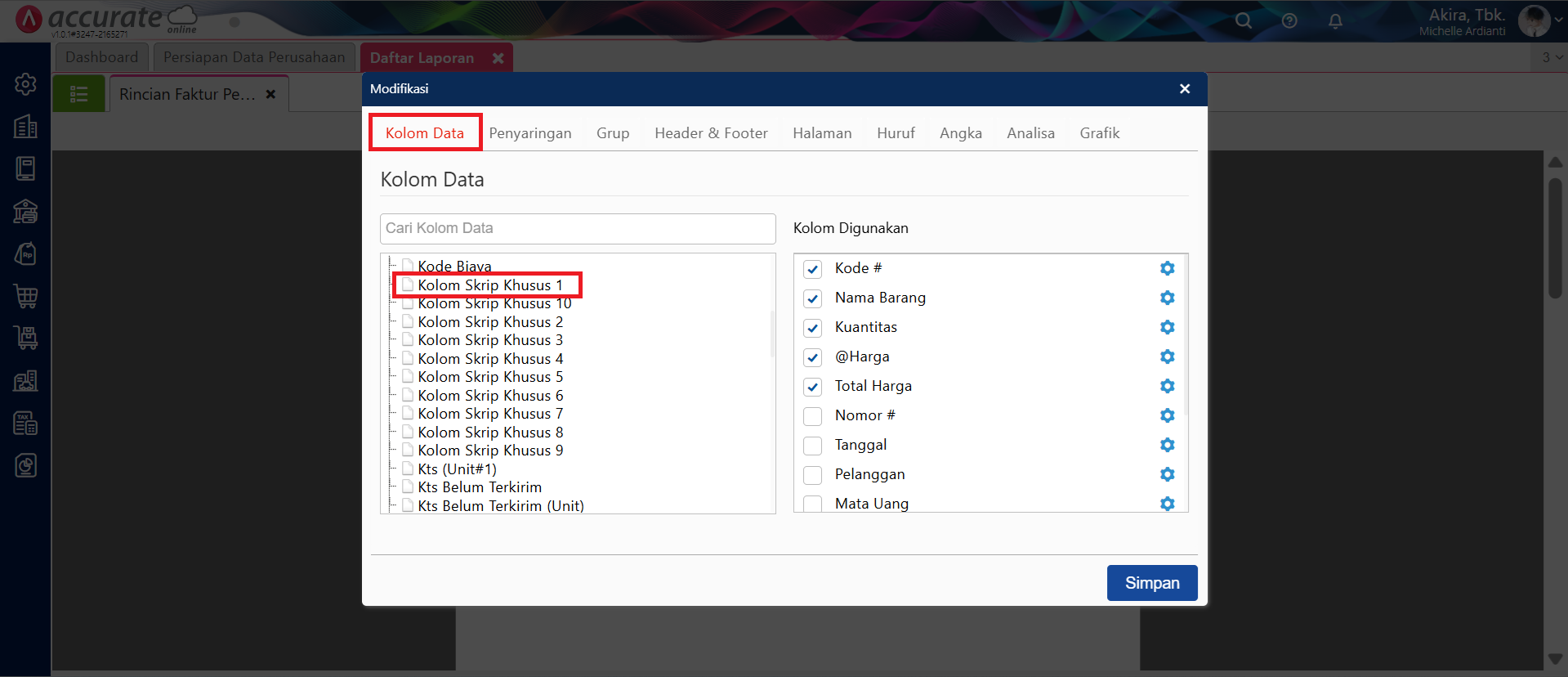Uncheck the Kuantitas column checkbox
This screenshot has width=1568, height=677.
coord(812,328)
